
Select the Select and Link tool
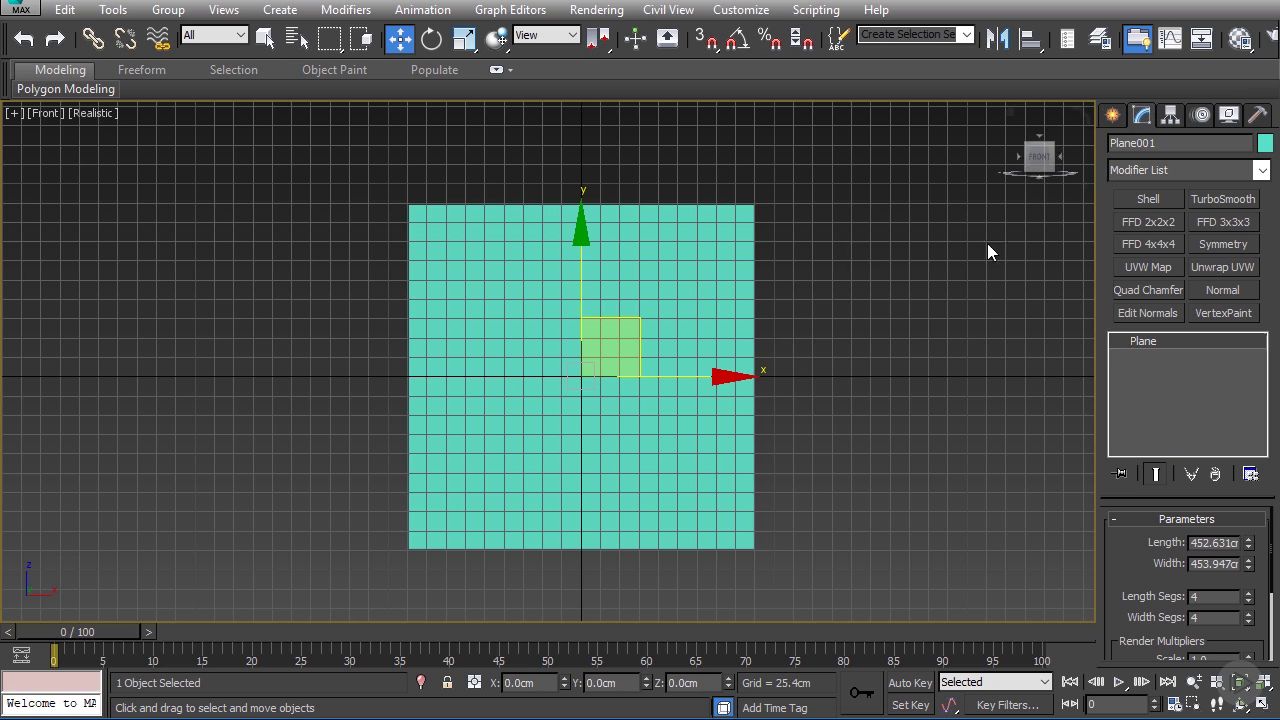click(x=93, y=39)
